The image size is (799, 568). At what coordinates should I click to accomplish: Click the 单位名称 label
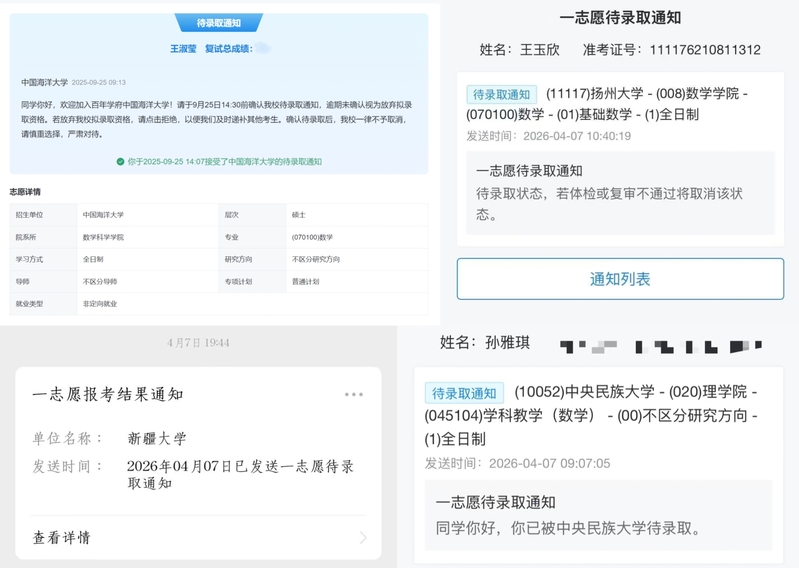67,438
